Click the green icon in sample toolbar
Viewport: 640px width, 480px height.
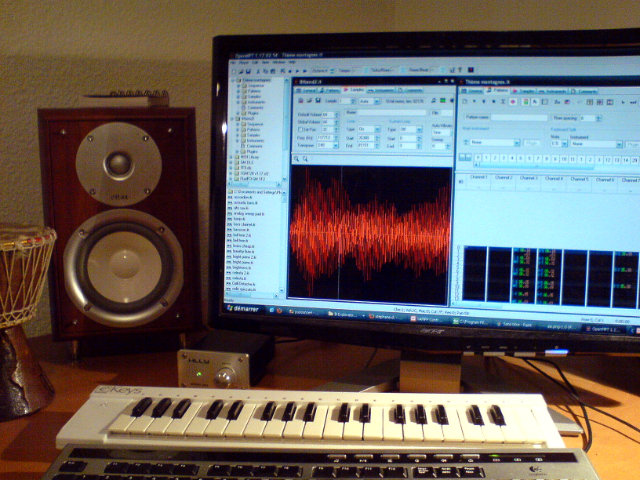[x=442, y=100]
